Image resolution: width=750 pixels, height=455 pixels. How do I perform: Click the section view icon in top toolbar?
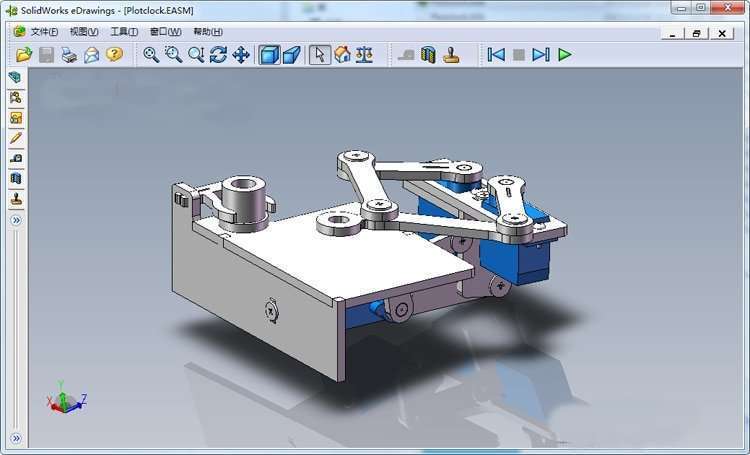point(429,55)
